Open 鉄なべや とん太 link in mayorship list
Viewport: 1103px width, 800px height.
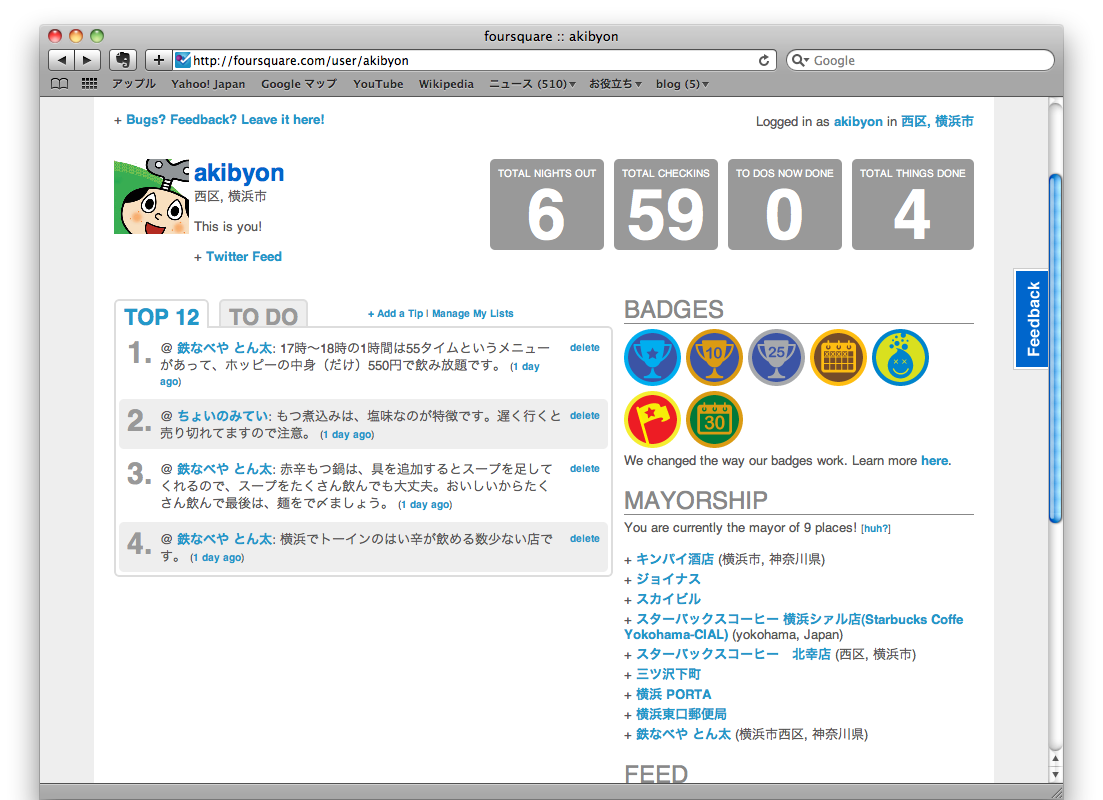tap(683, 734)
